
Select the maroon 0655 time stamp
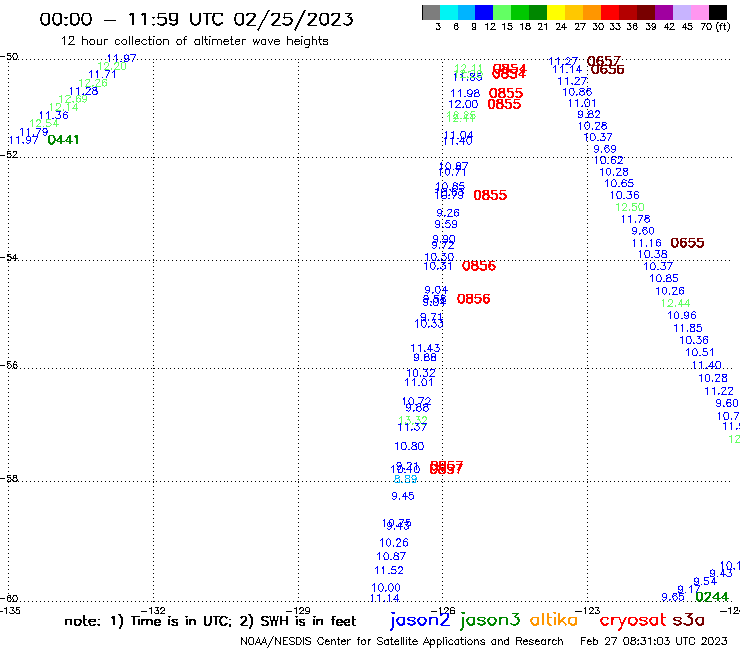[x=687, y=243]
